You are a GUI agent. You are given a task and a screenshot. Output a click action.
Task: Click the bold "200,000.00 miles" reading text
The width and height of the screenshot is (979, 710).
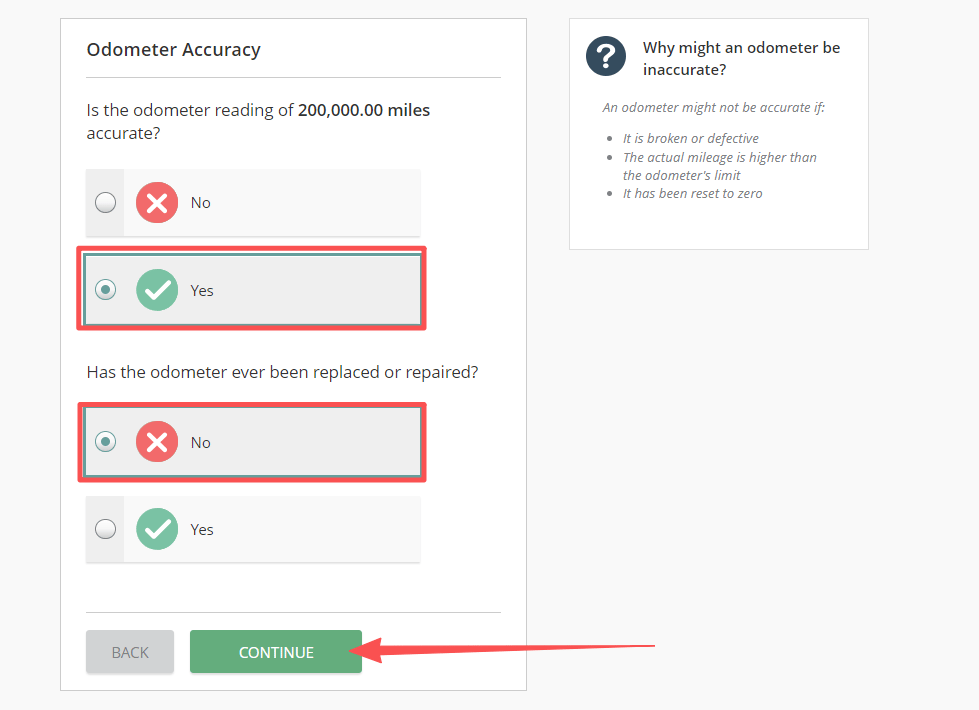pyautogui.click(x=364, y=110)
